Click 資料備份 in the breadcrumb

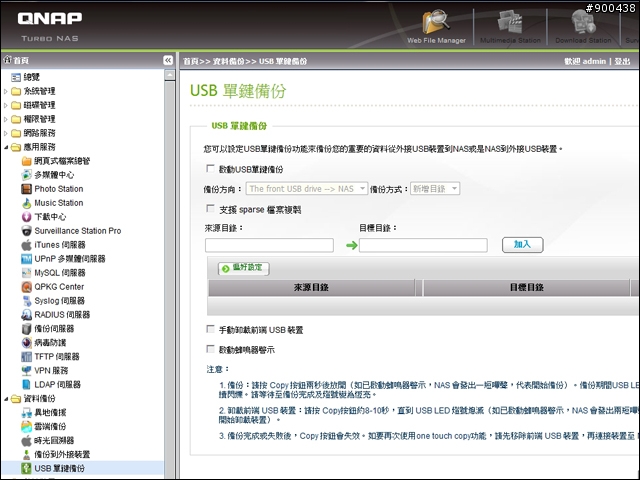(x=228, y=61)
